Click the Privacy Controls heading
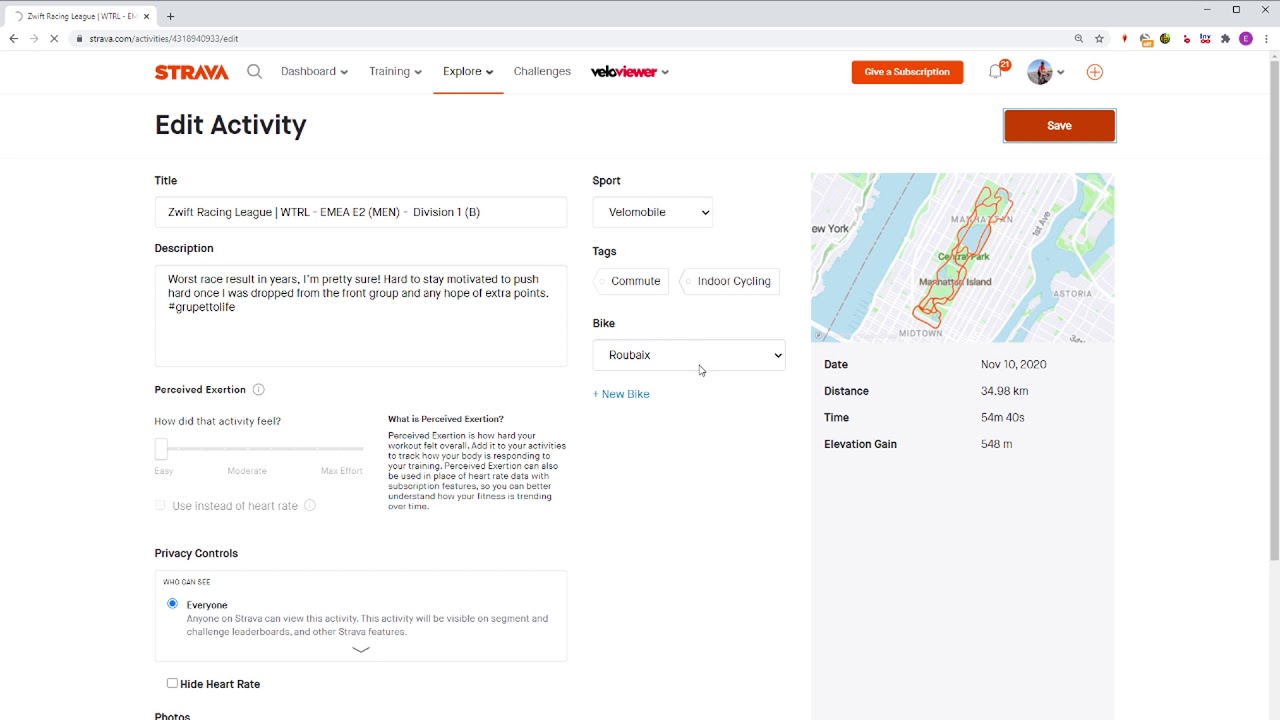The height and width of the screenshot is (720, 1280). coord(196,553)
